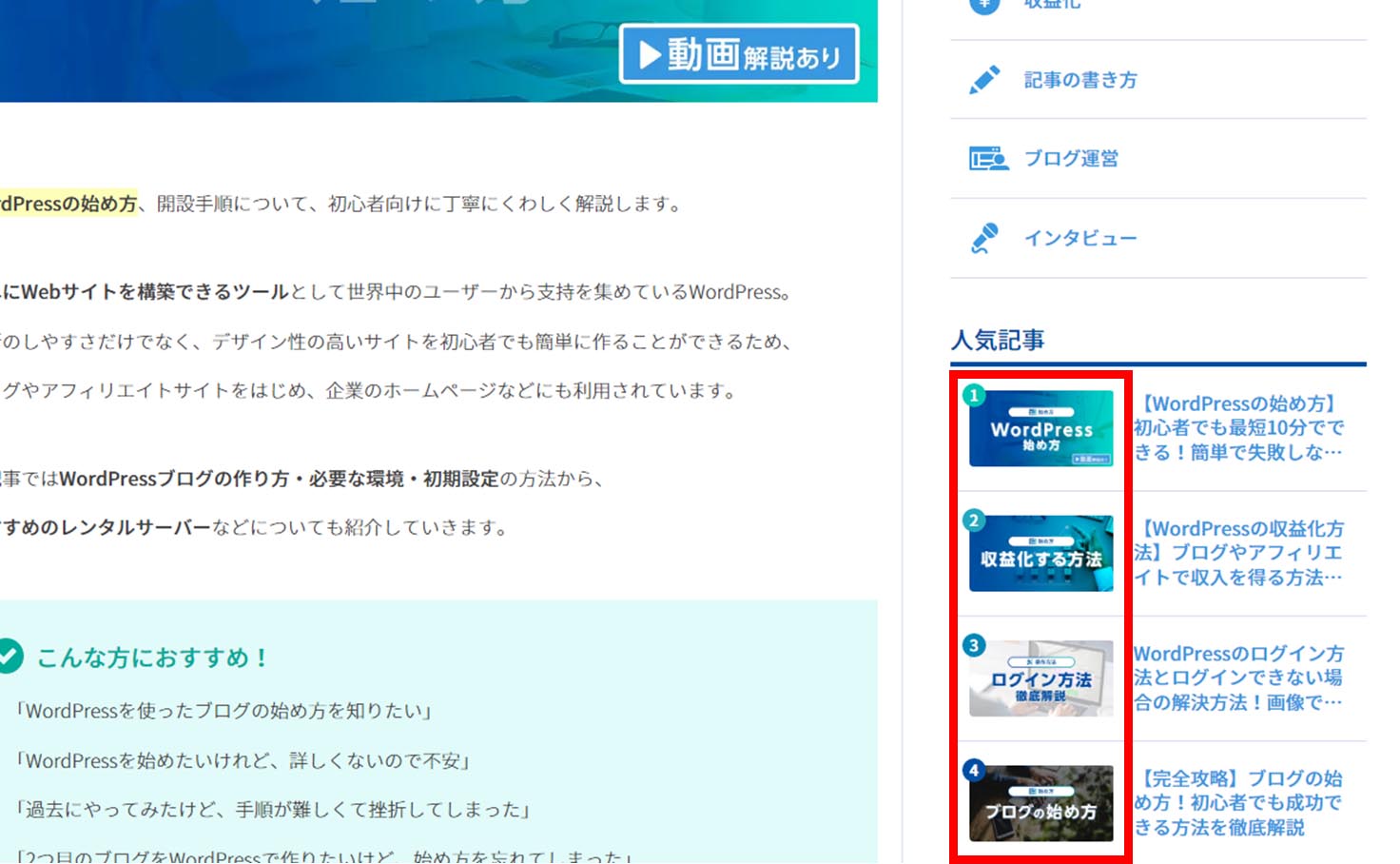Click the pencil icon beside 記事の書き方

point(984,80)
